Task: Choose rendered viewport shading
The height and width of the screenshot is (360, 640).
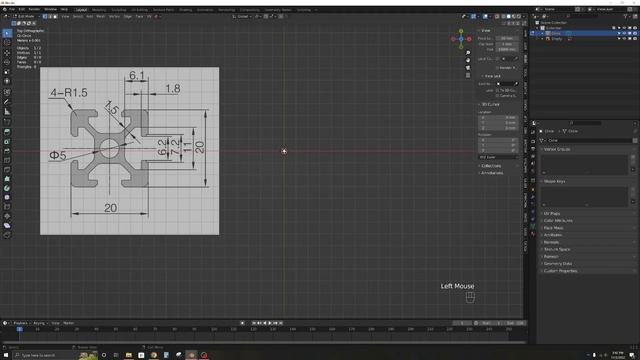Action: (x=519, y=16)
